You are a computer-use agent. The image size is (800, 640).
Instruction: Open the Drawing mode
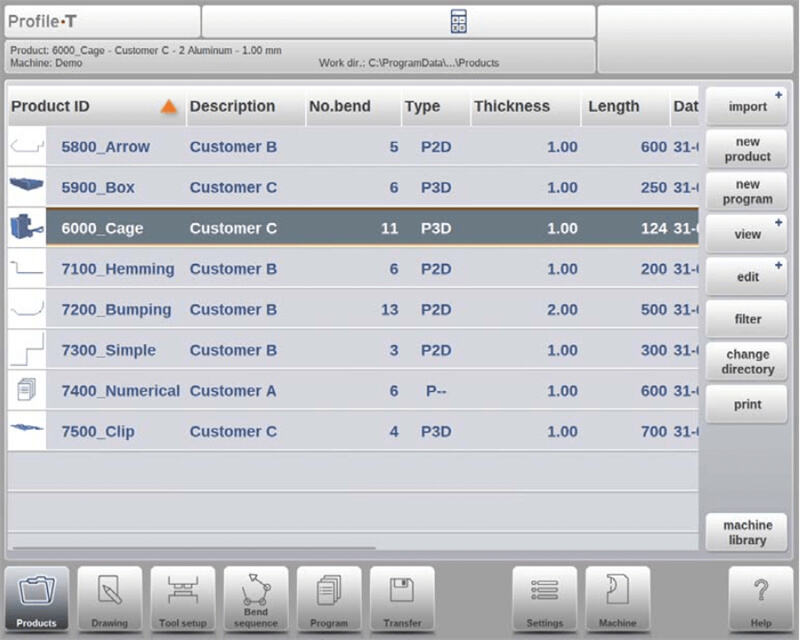[x=110, y=599]
